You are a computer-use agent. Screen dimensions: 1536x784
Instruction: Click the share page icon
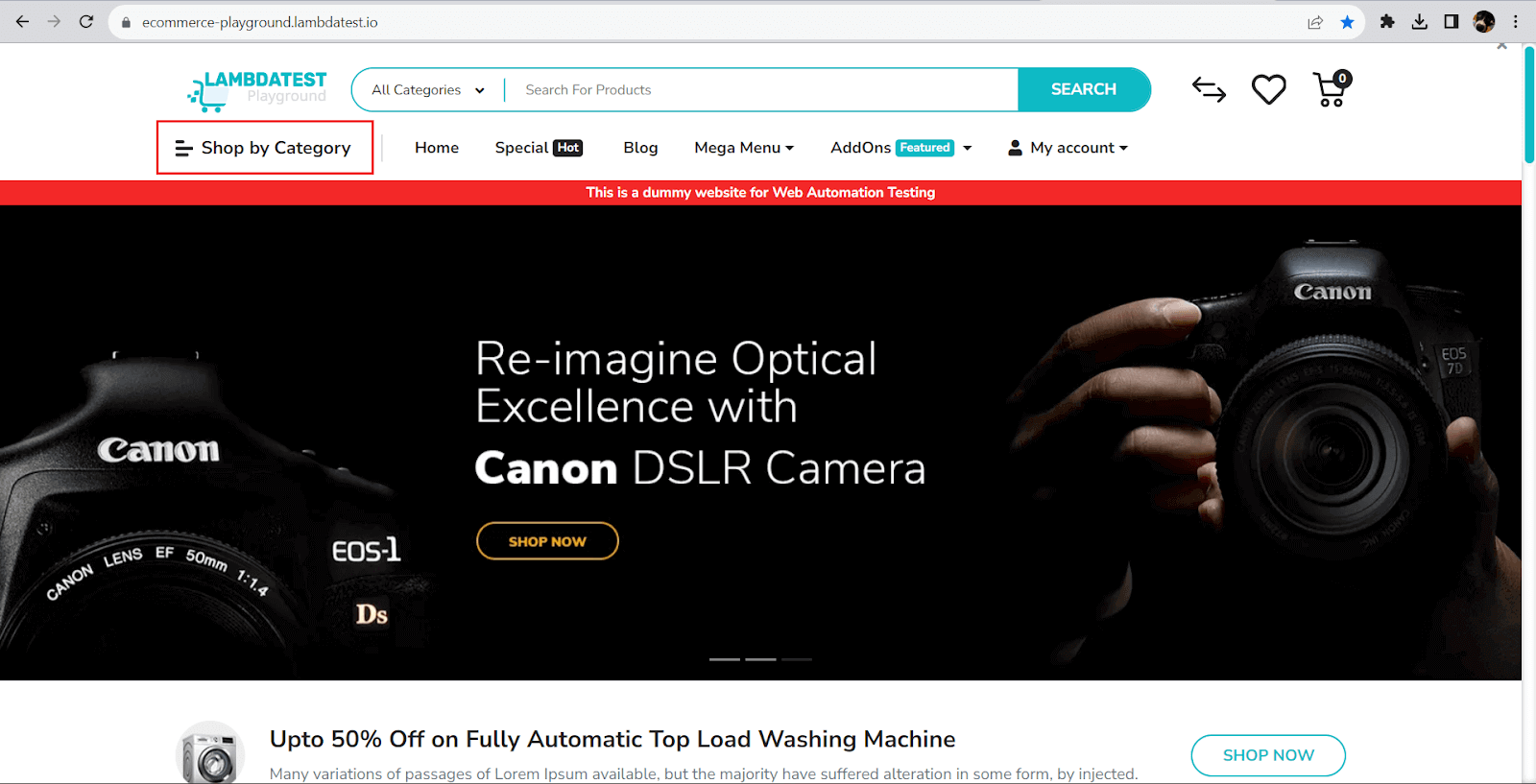(x=1315, y=22)
